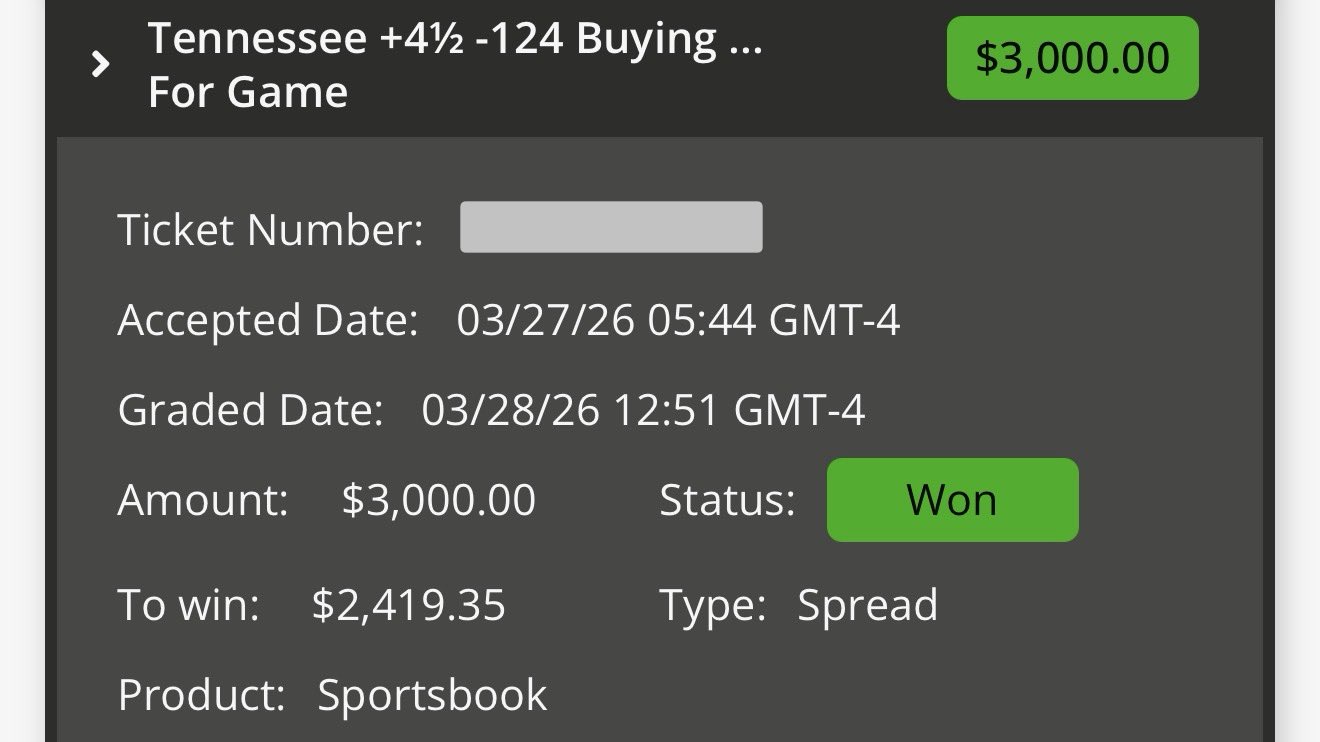
Task: Select the Sportsbook product value
Action: tap(432, 695)
